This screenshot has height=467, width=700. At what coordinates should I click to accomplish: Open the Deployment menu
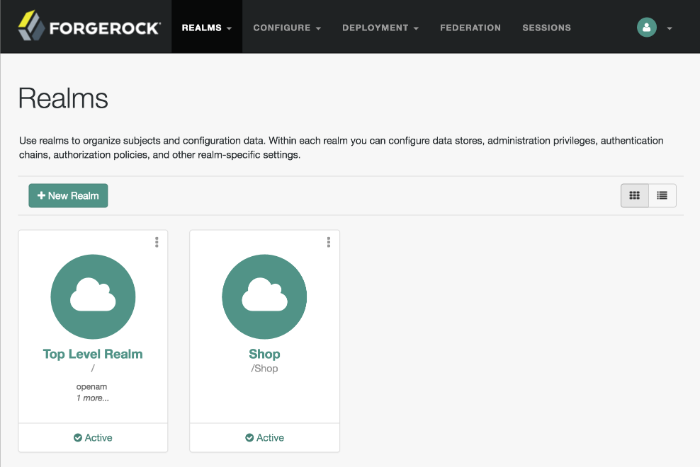380,28
